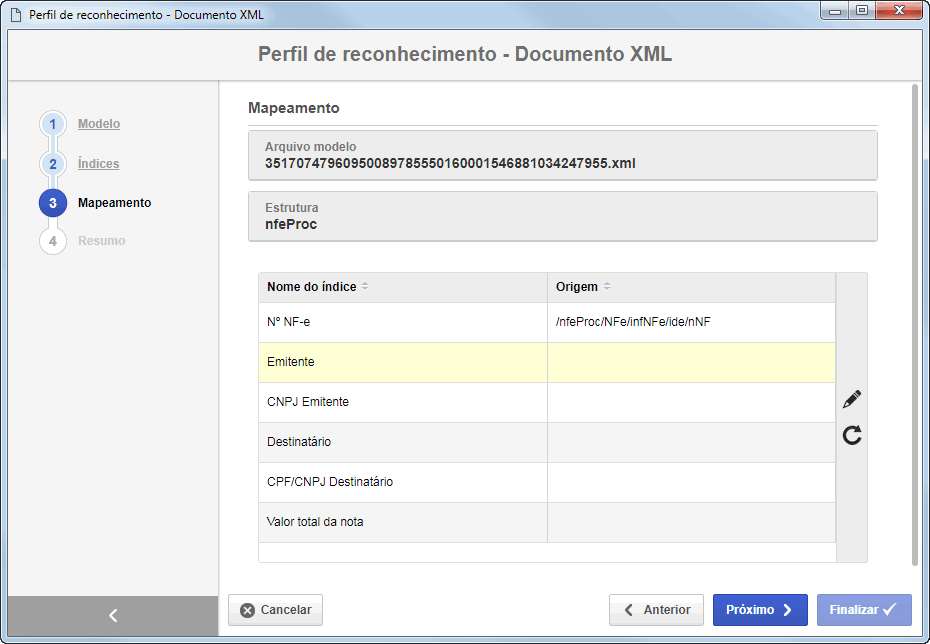Click the Anterior button
This screenshot has height=644, width=930.
[656, 610]
